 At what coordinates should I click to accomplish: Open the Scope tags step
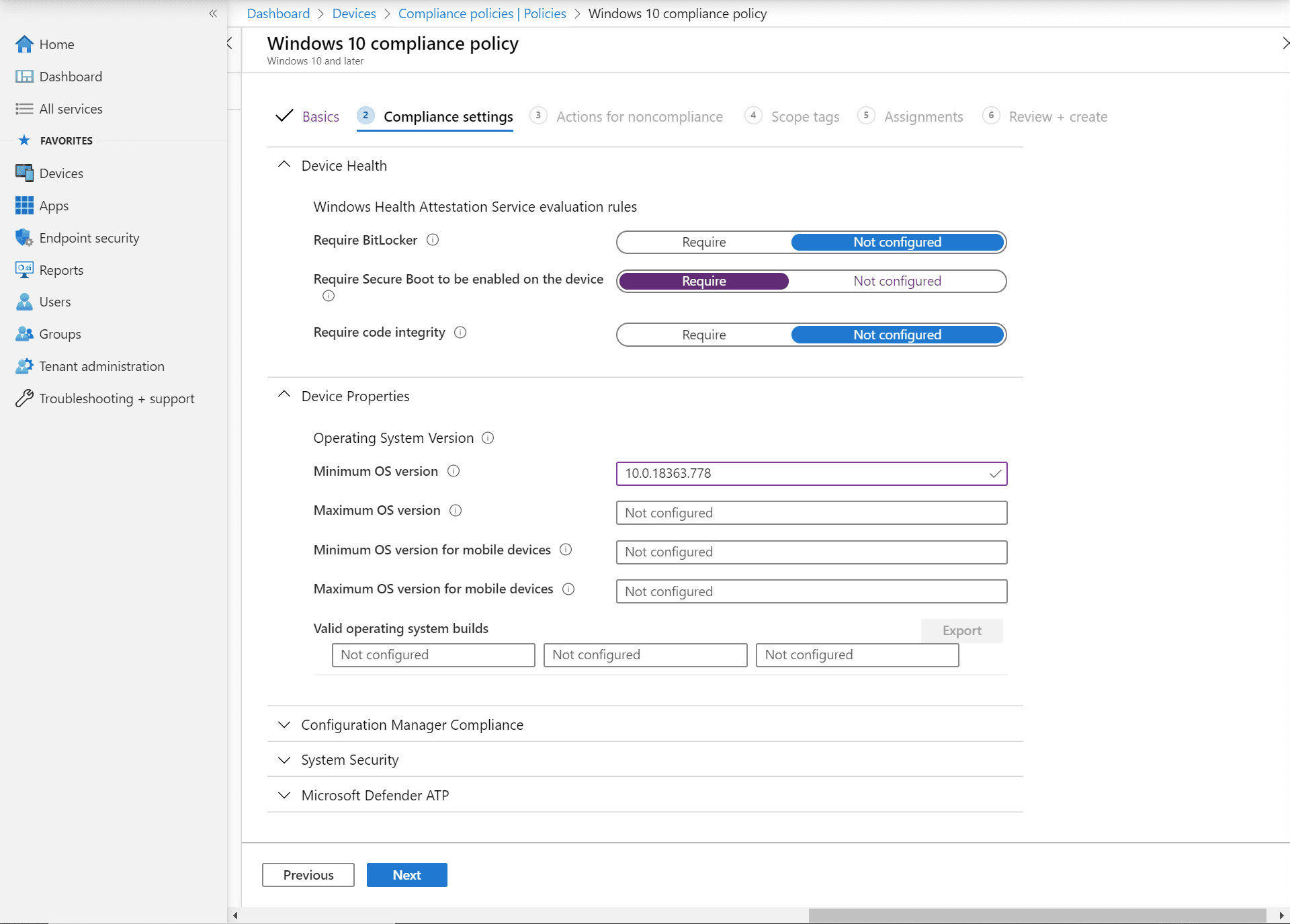[x=806, y=116]
